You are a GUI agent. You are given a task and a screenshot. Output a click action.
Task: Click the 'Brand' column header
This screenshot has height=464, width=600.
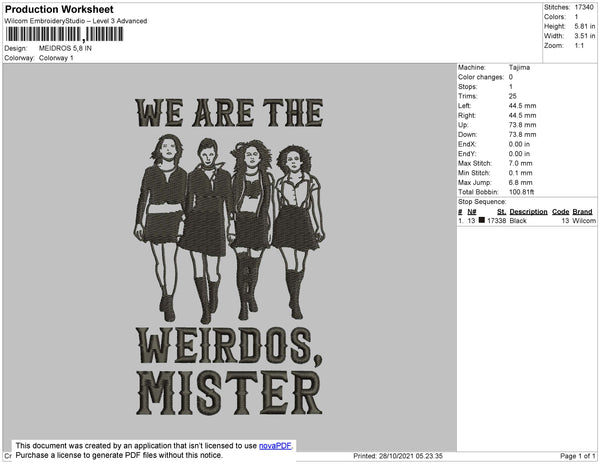pyautogui.click(x=582, y=212)
